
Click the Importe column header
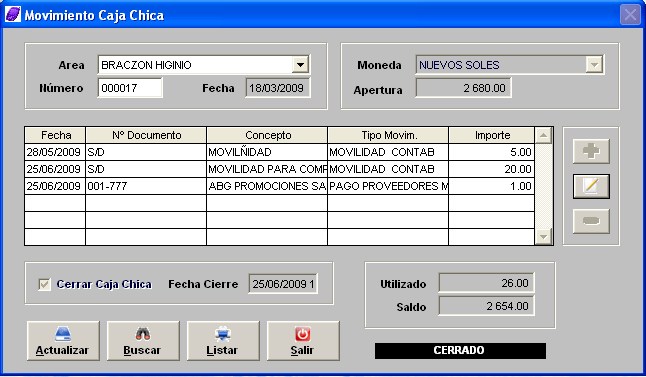(492, 135)
